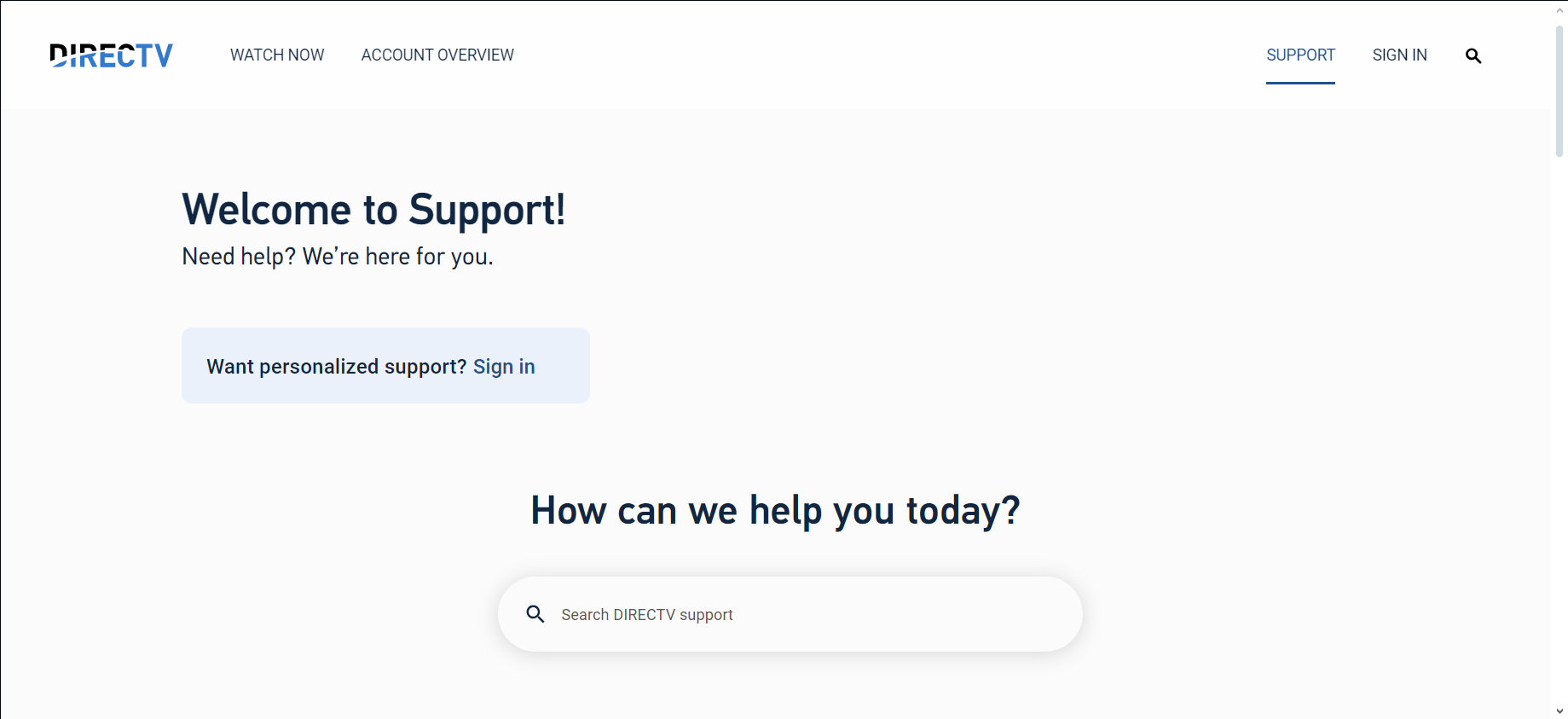Click the DIRECTV logo
The height and width of the screenshot is (719, 1568).
pyautogui.click(x=111, y=55)
